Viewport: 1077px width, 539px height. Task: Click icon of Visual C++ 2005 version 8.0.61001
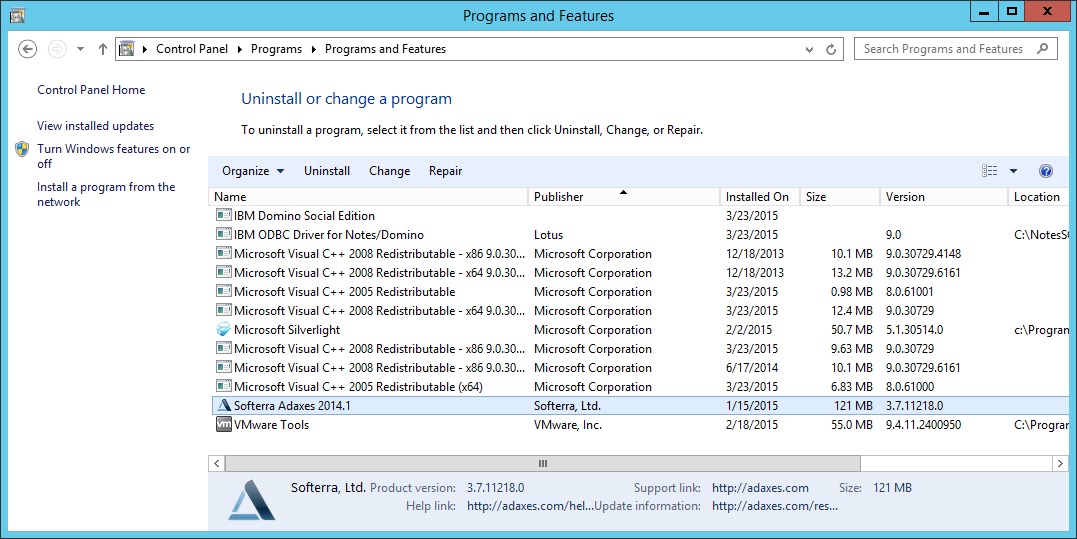coord(223,291)
